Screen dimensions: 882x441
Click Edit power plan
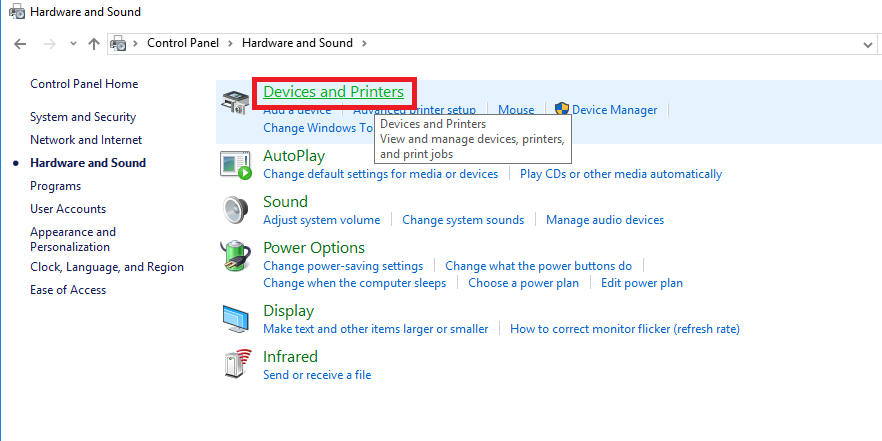642,282
